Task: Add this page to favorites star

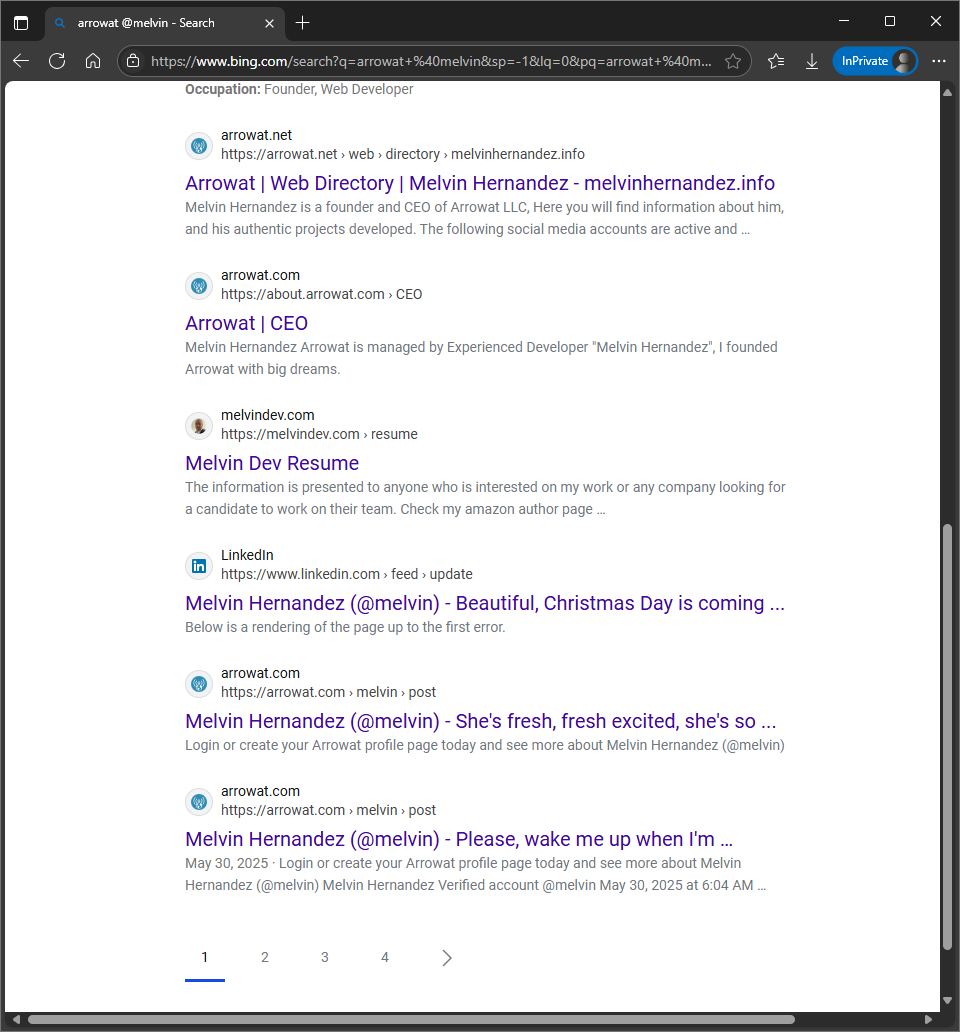Action: 732,61
